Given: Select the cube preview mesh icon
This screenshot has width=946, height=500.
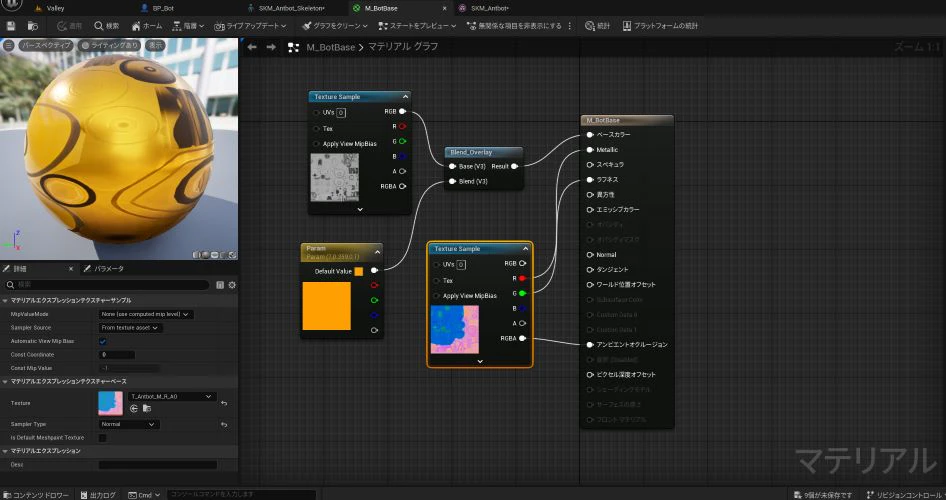Looking at the screenshot, I should pyautogui.click(x=223, y=255).
